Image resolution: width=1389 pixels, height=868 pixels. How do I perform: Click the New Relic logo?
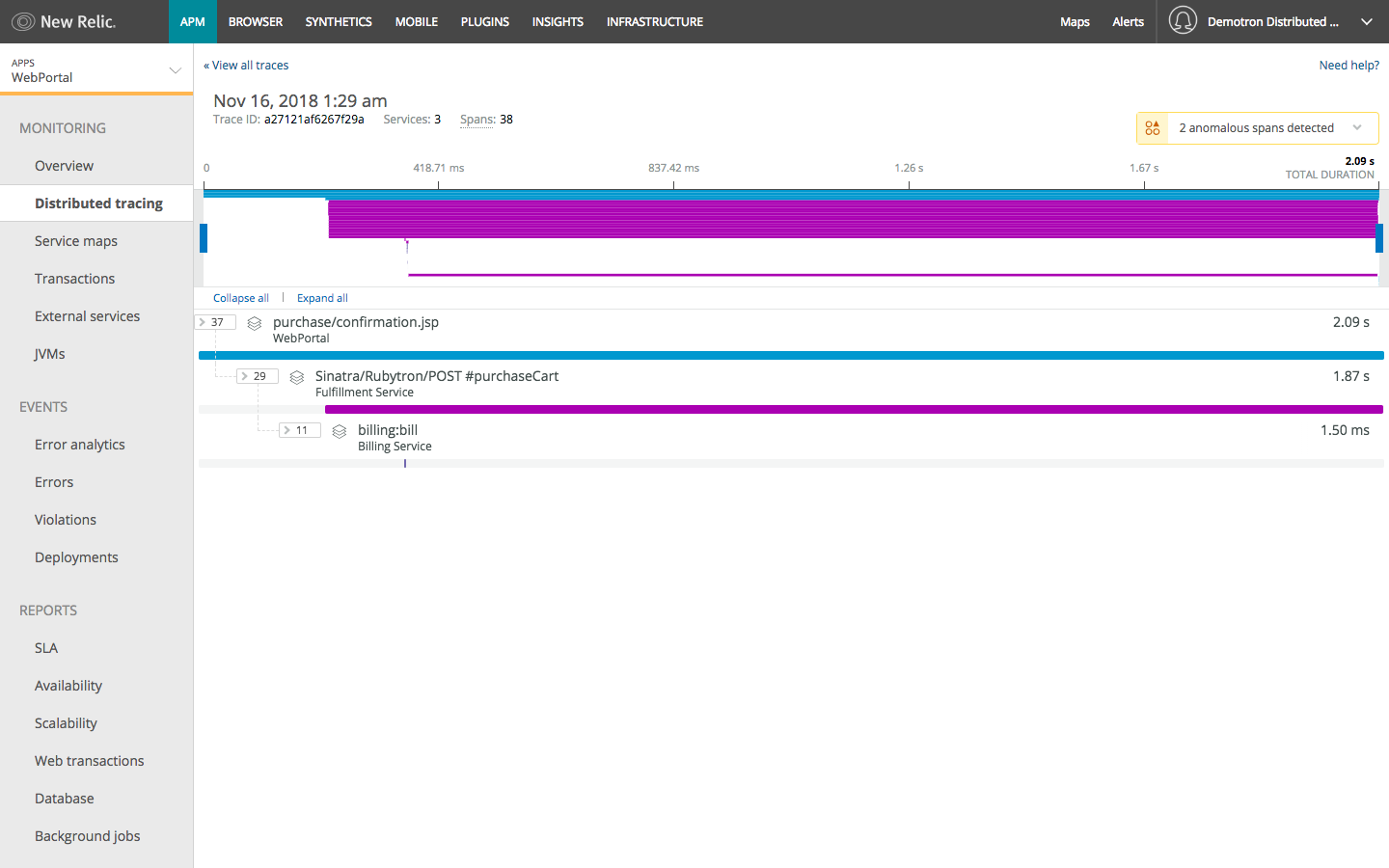pos(64,21)
